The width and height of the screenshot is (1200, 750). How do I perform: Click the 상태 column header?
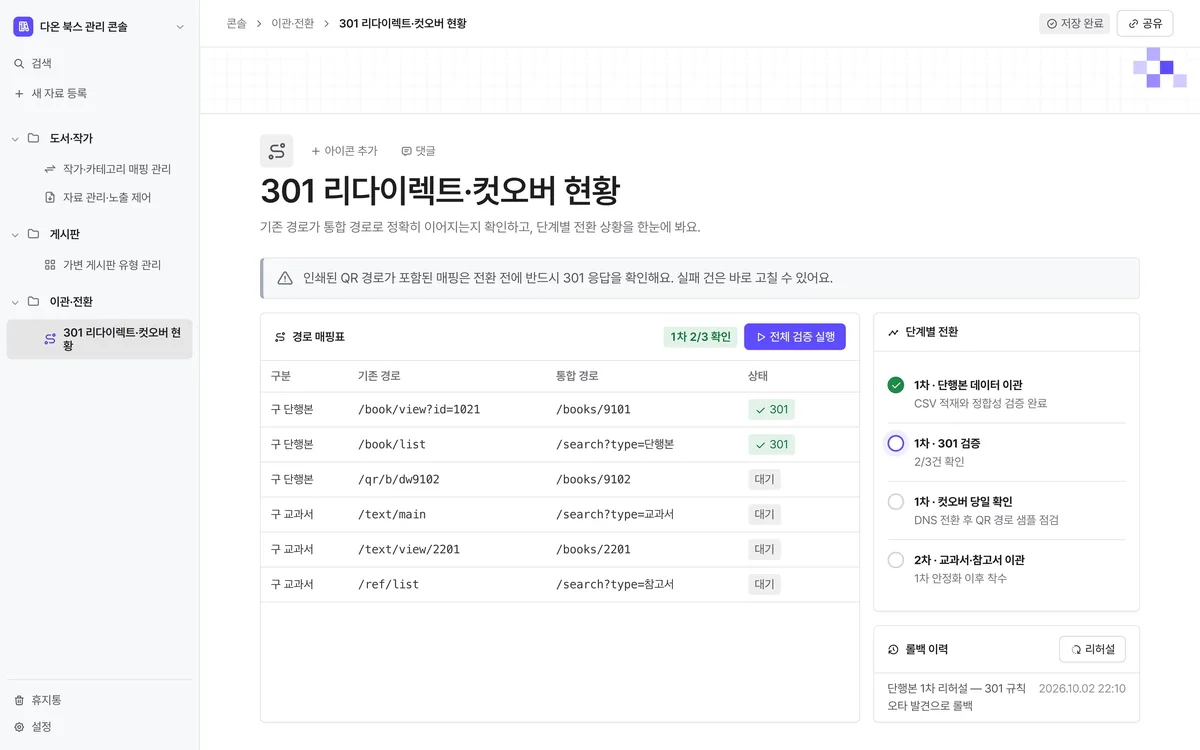point(758,376)
